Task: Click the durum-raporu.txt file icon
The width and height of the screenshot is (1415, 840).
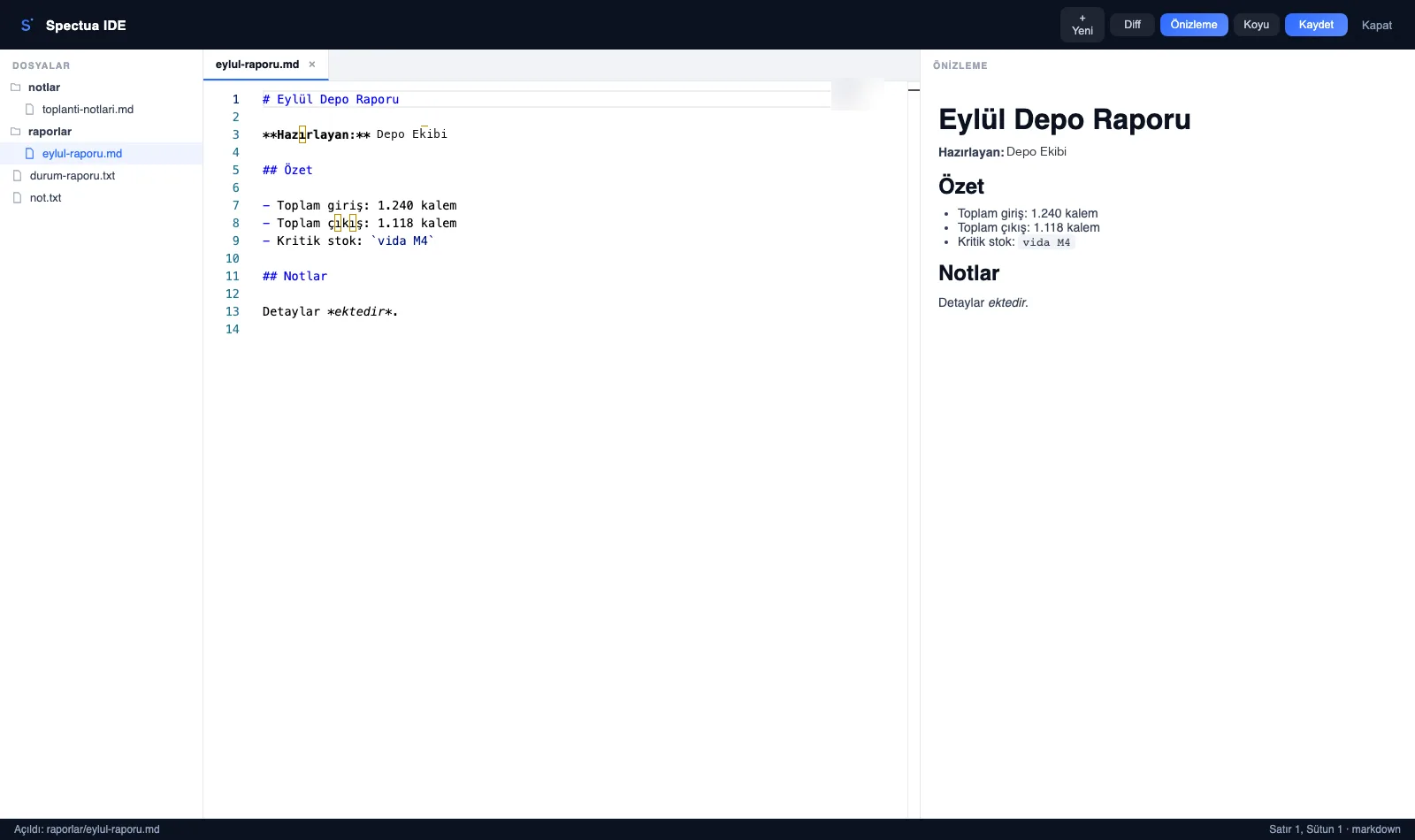Action: [x=17, y=176]
